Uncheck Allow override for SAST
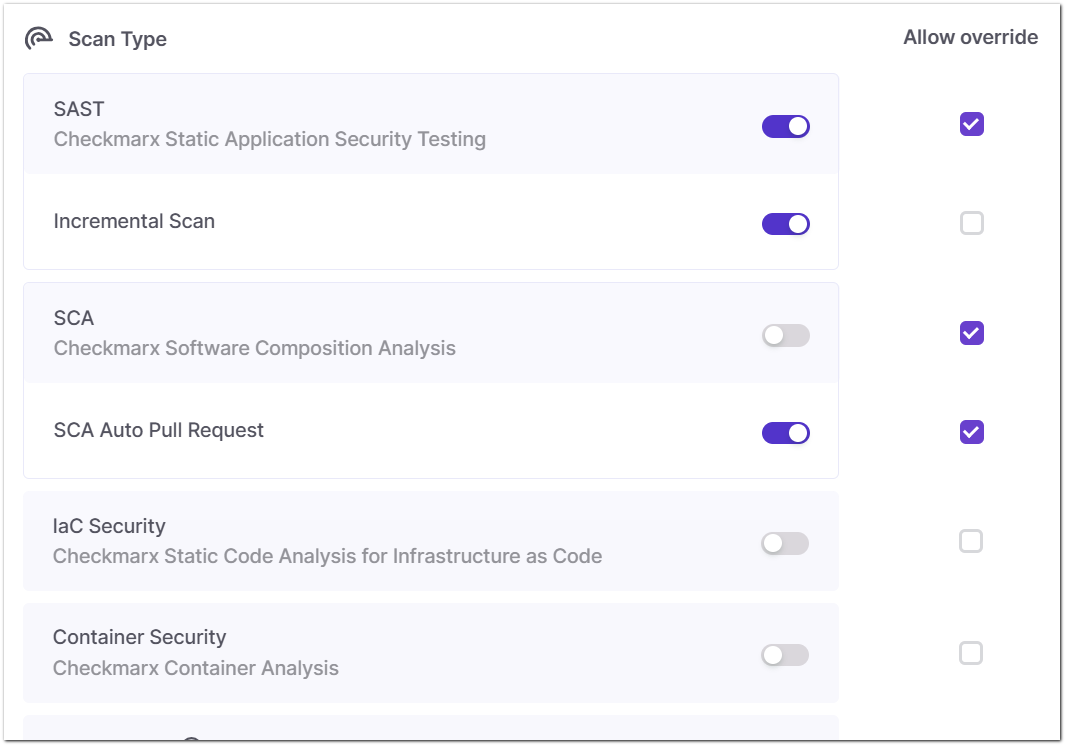 coord(972,124)
